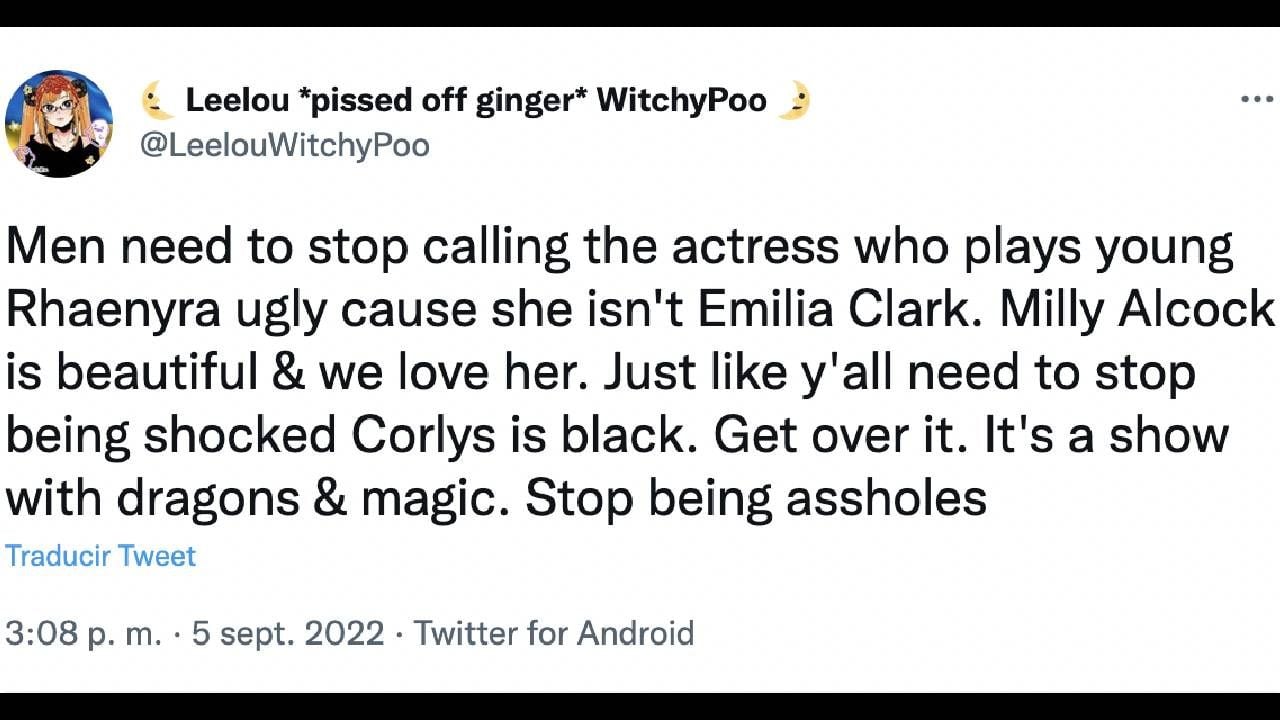Viewport: 1280px width, 720px height.
Task: Click the moon emoji after WitchyPoo
Action: coord(793,100)
